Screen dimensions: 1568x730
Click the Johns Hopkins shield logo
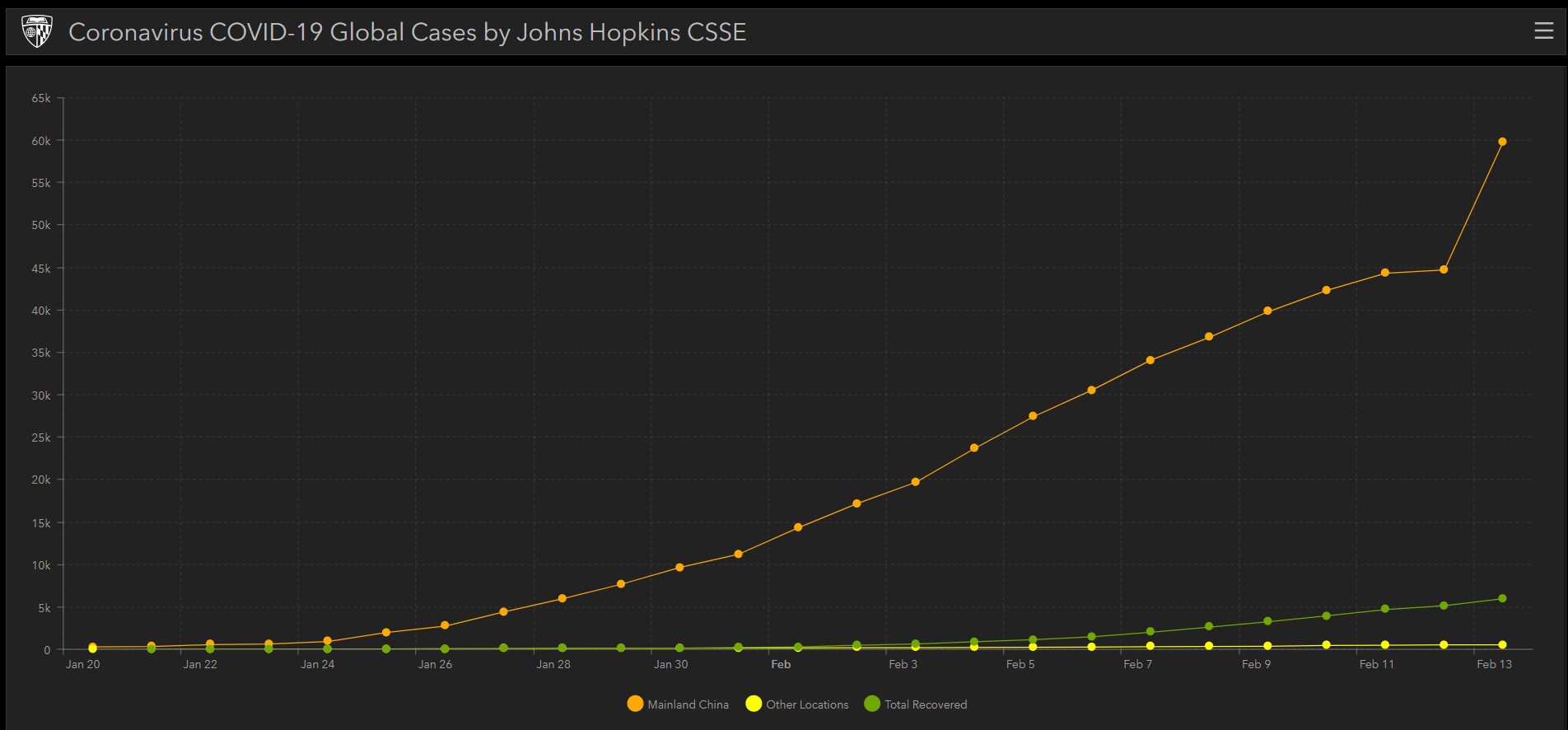36,32
